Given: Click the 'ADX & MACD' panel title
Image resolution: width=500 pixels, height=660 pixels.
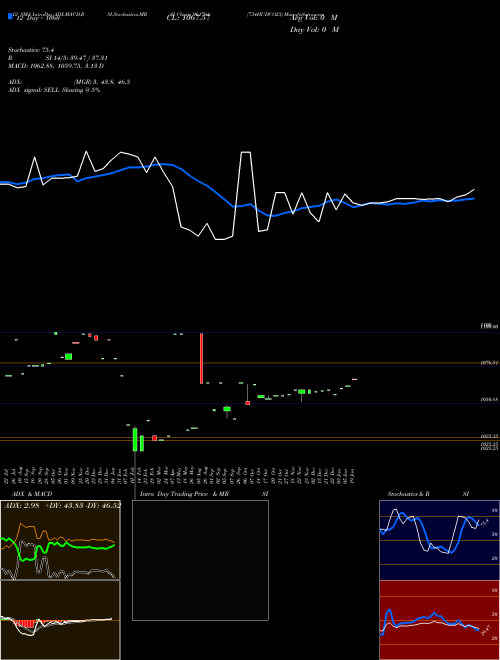Looking at the screenshot, I should 32,494.
